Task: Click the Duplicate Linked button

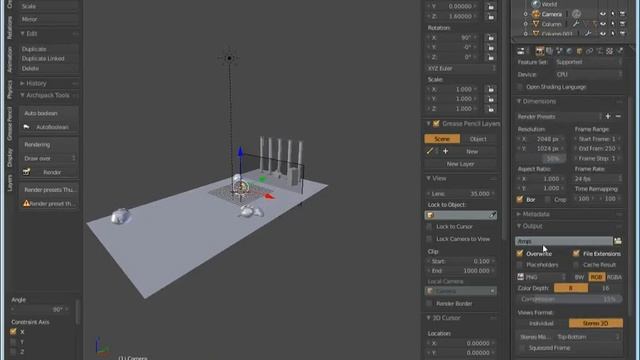Action: [49, 58]
